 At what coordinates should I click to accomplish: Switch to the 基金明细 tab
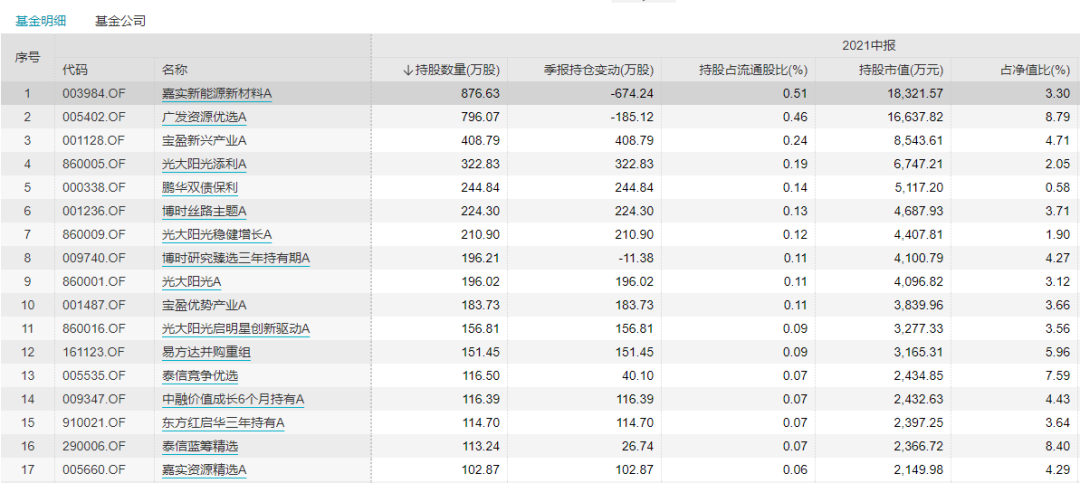(40, 20)
